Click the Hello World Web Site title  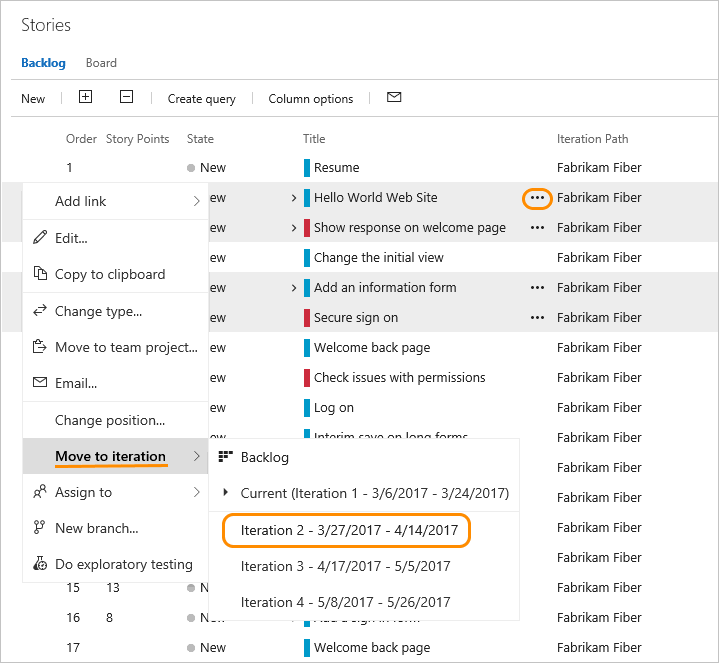click(375, 198)
